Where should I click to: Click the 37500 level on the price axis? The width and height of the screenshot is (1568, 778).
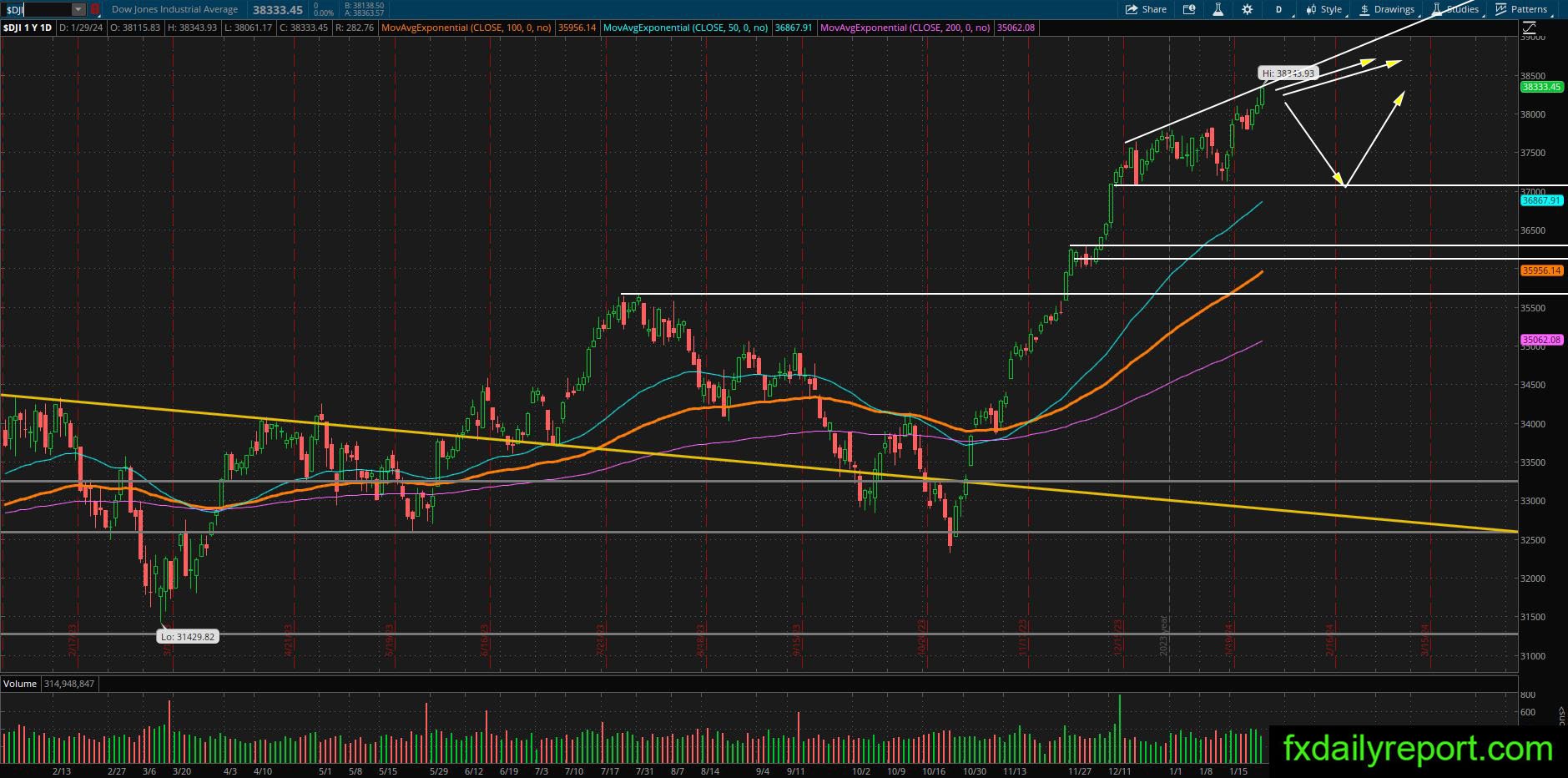[x=1534, y=153]
